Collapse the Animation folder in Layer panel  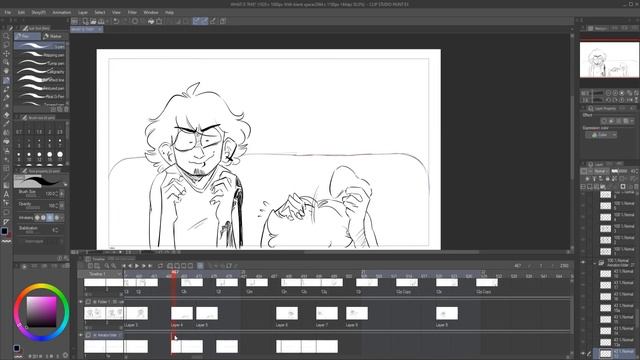click(595, 263)
